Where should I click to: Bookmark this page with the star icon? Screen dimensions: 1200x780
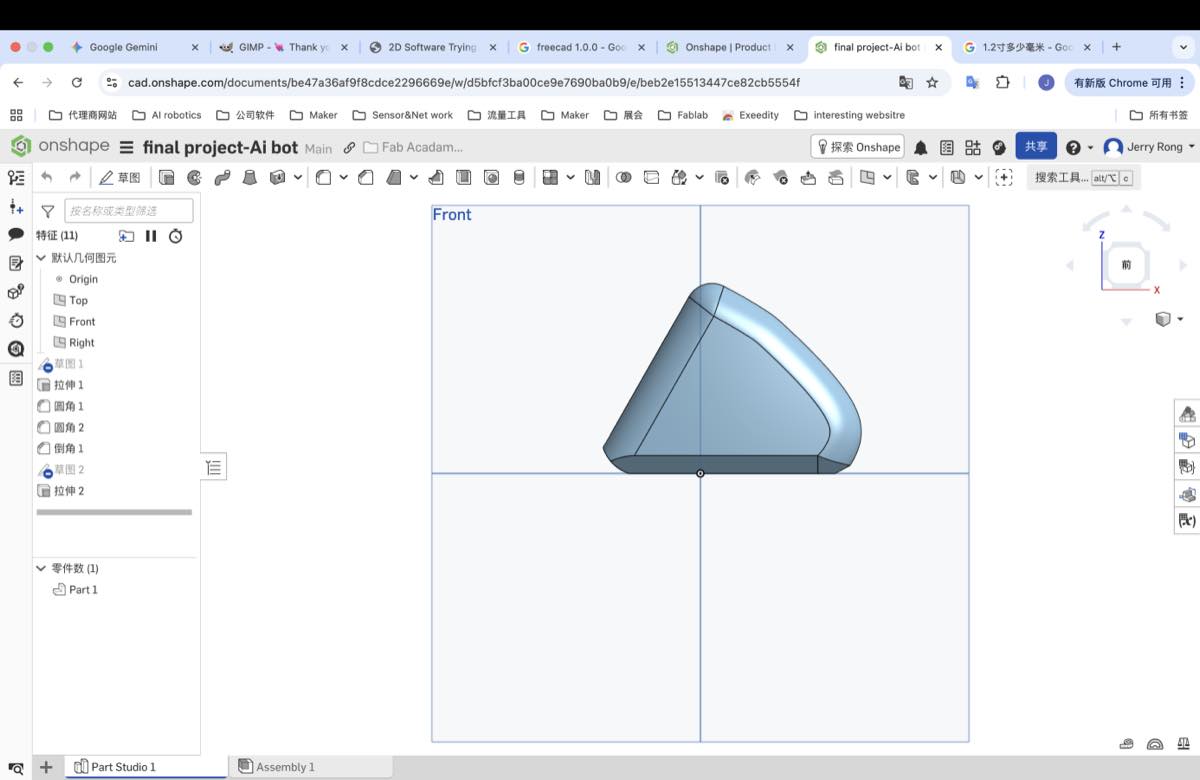click(932, 82)
